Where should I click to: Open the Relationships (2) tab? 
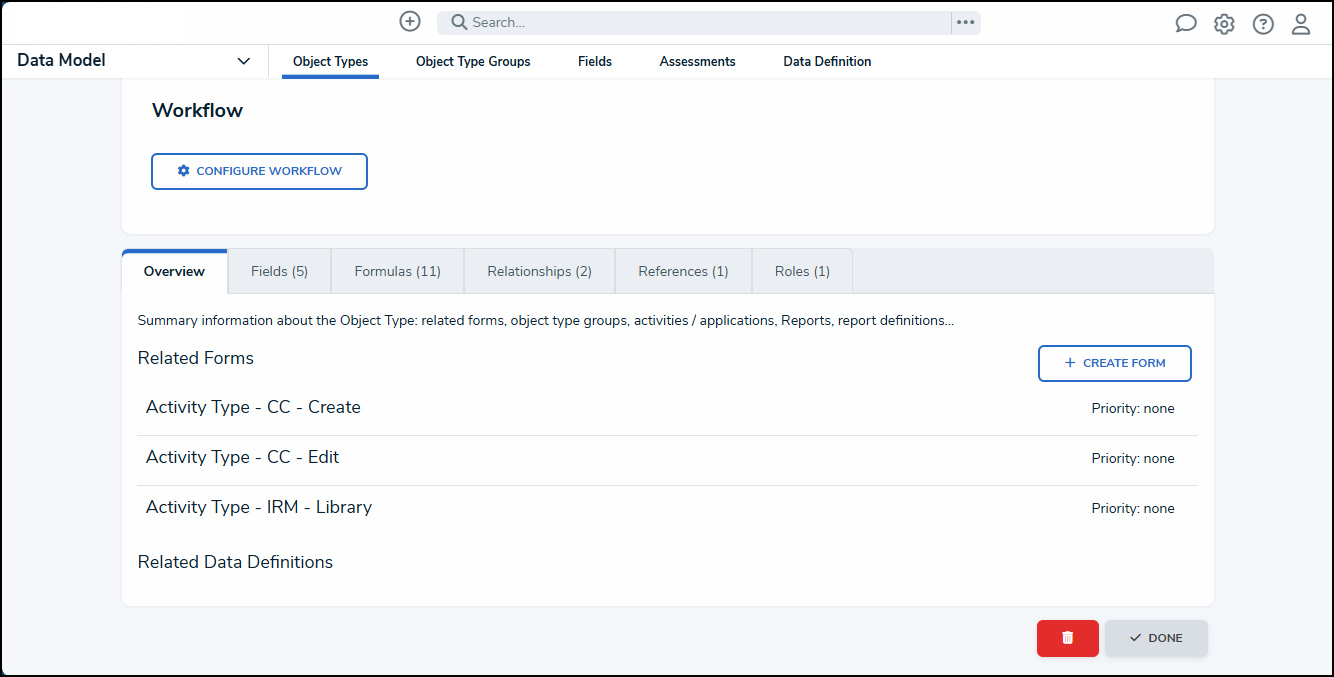539,271
